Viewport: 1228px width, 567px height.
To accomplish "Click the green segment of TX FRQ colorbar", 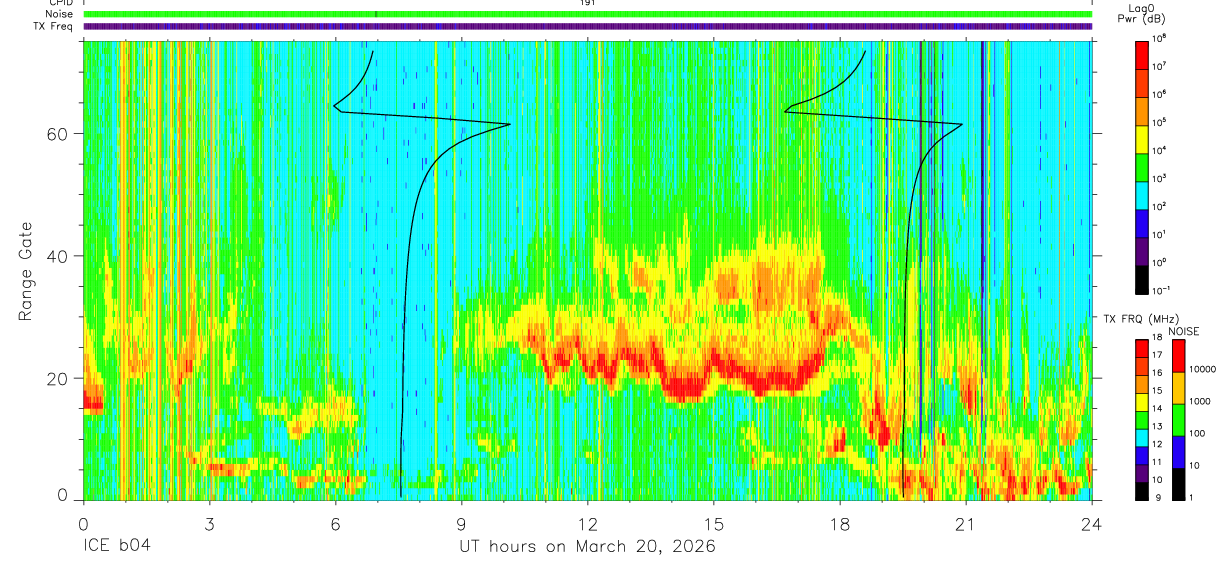I will (1142, 418).
